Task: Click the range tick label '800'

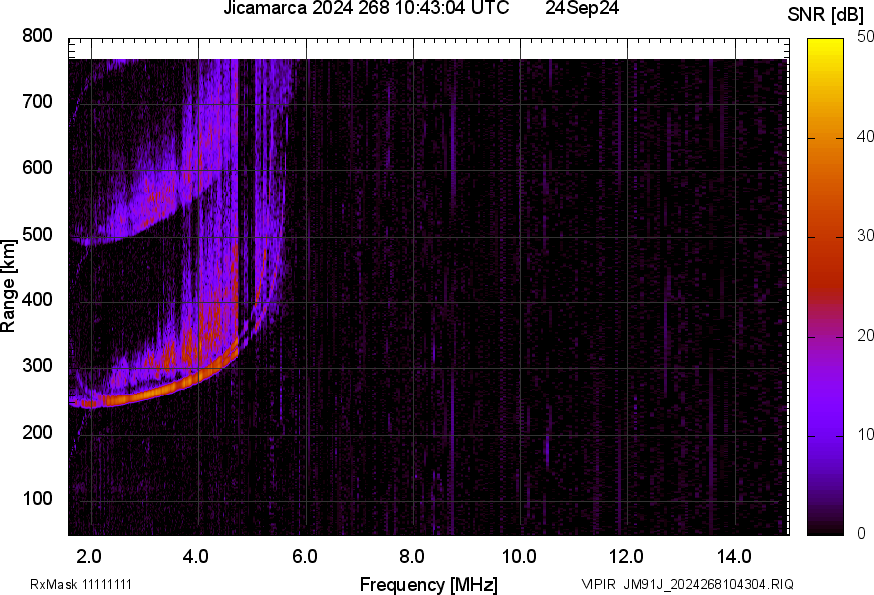Action: pos(37,36)
